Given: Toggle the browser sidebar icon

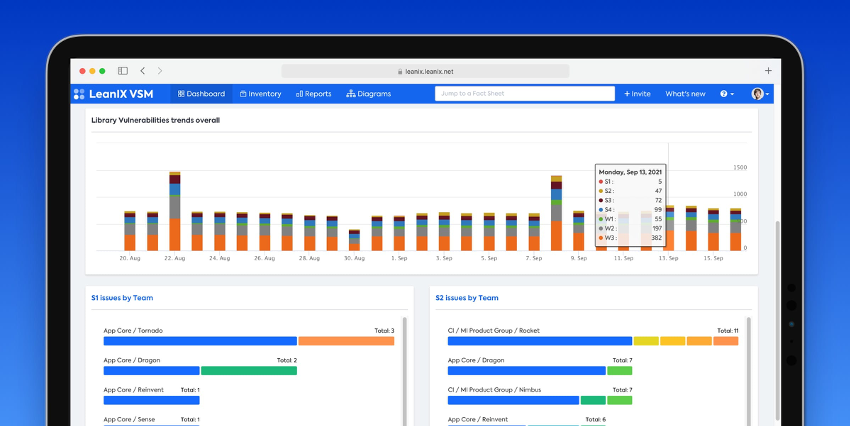Looking at the screenshot, I should pos(123,71).
